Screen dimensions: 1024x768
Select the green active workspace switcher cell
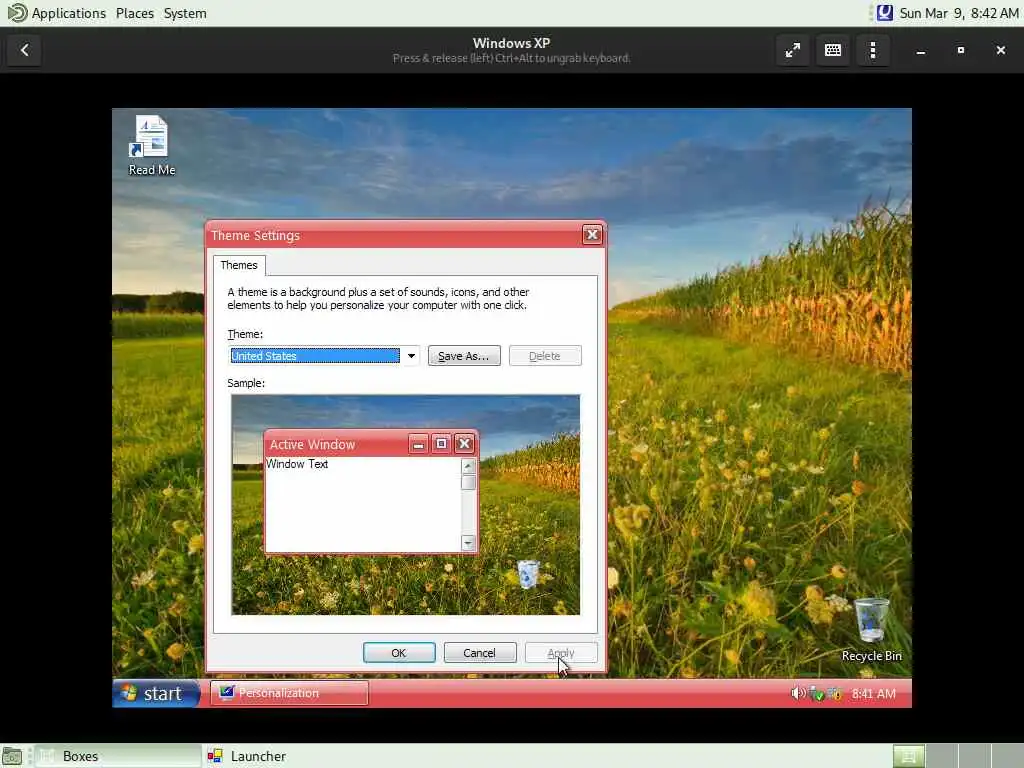tap(908, 756)
